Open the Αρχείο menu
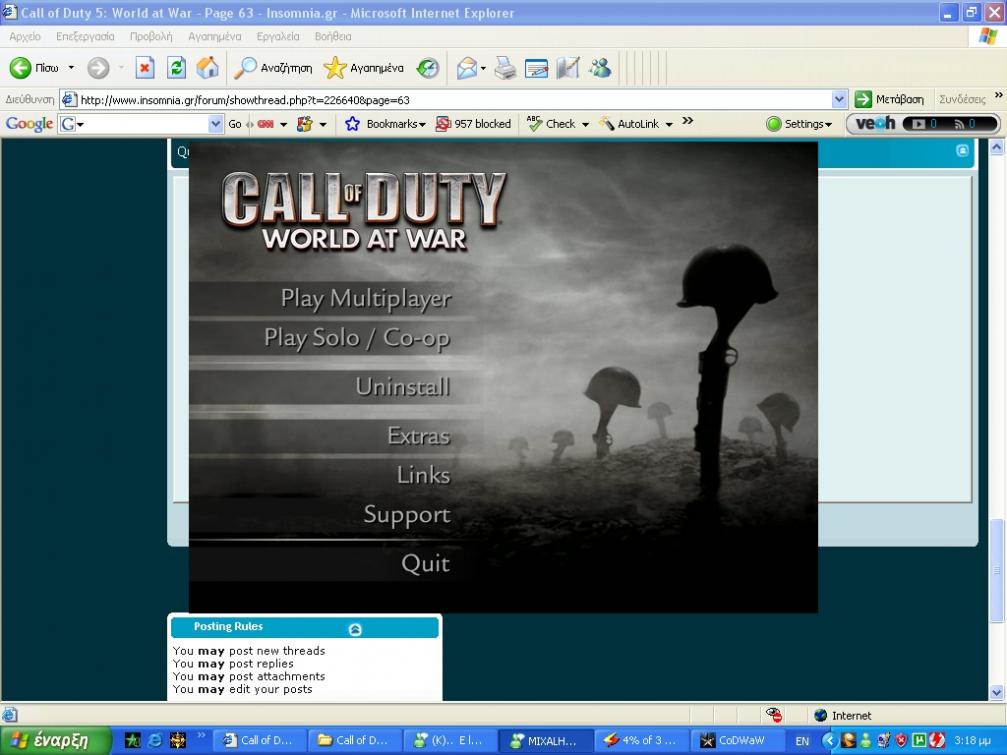The width and height of the screenshot is (1007, 755). tap(25, 37)
